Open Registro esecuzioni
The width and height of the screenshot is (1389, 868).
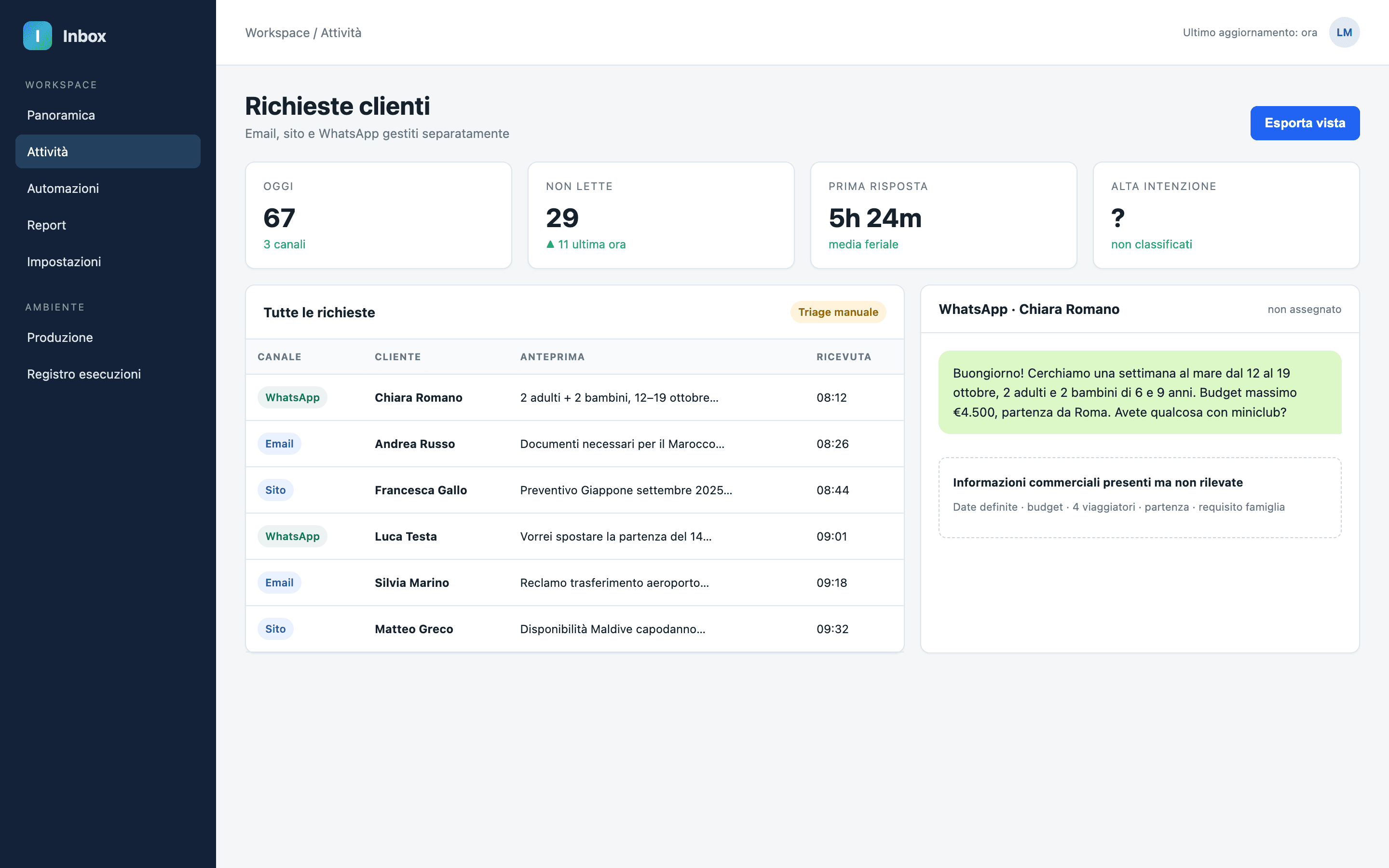pos(108,374)
